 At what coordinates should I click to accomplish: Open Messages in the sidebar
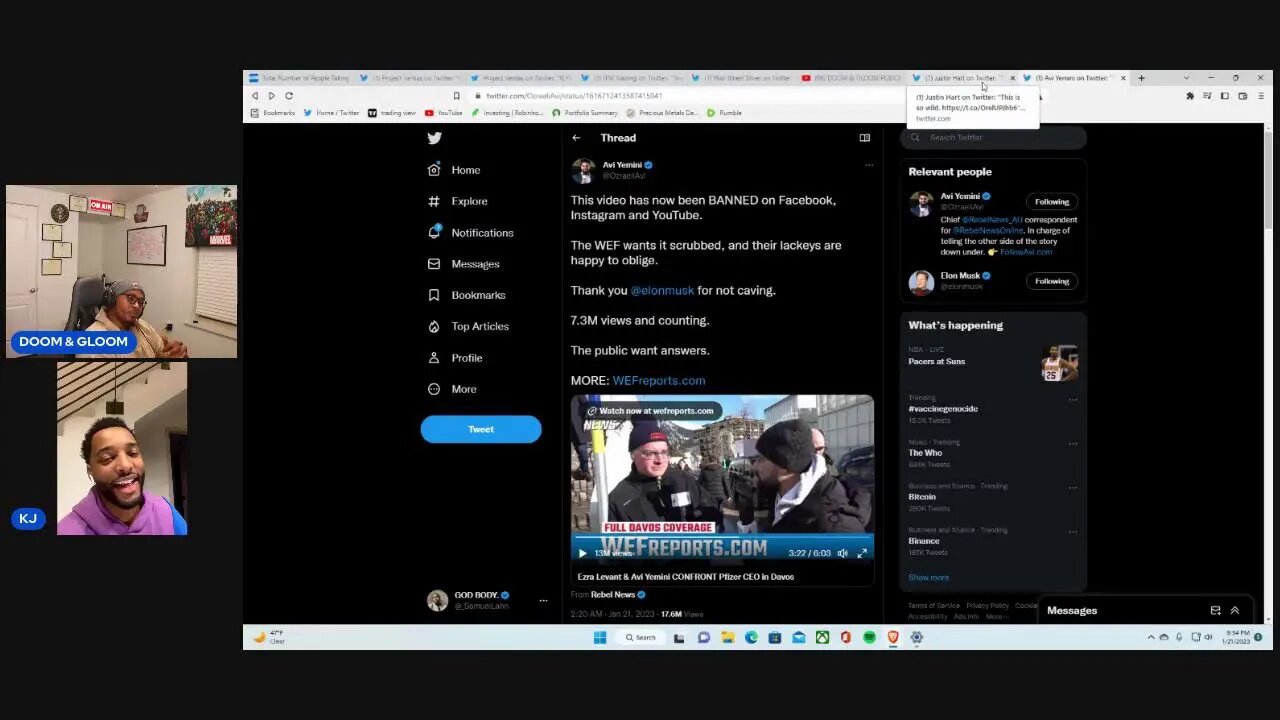coord(463,264)
